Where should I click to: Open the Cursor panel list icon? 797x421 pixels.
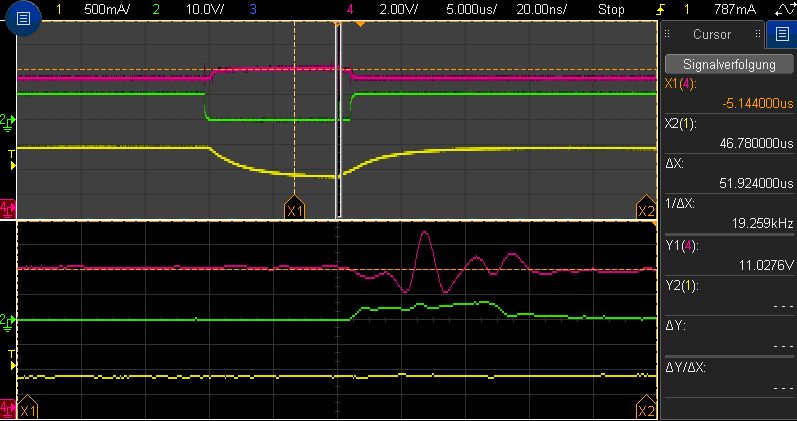pyautogui.click(x=781, y=34)
